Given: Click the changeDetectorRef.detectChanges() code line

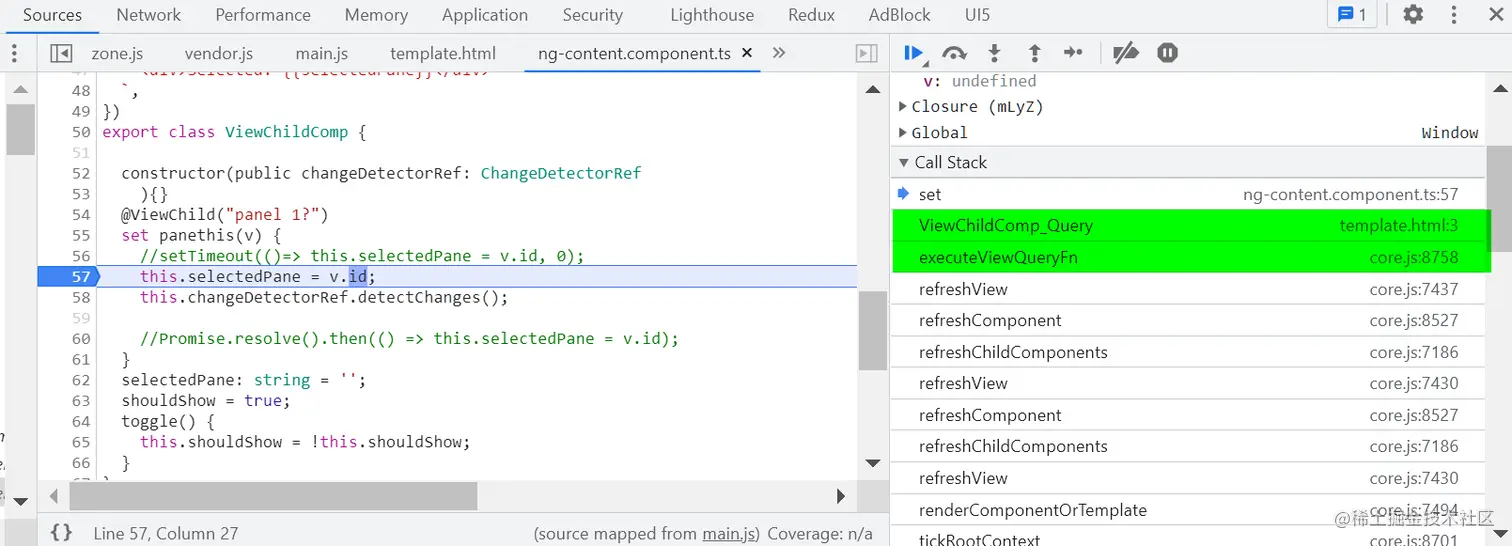Looking at the screenshot, I should coord(324,298).
